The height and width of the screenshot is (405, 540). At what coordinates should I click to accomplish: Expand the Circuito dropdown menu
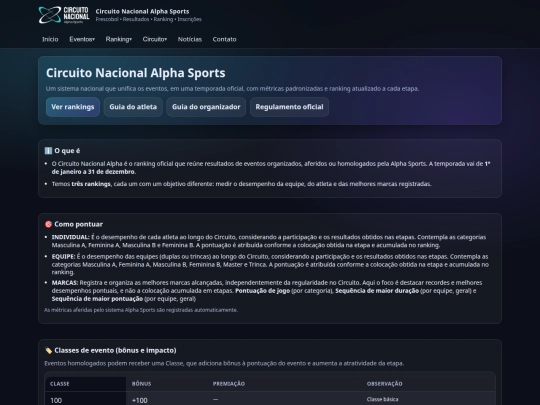155,39
